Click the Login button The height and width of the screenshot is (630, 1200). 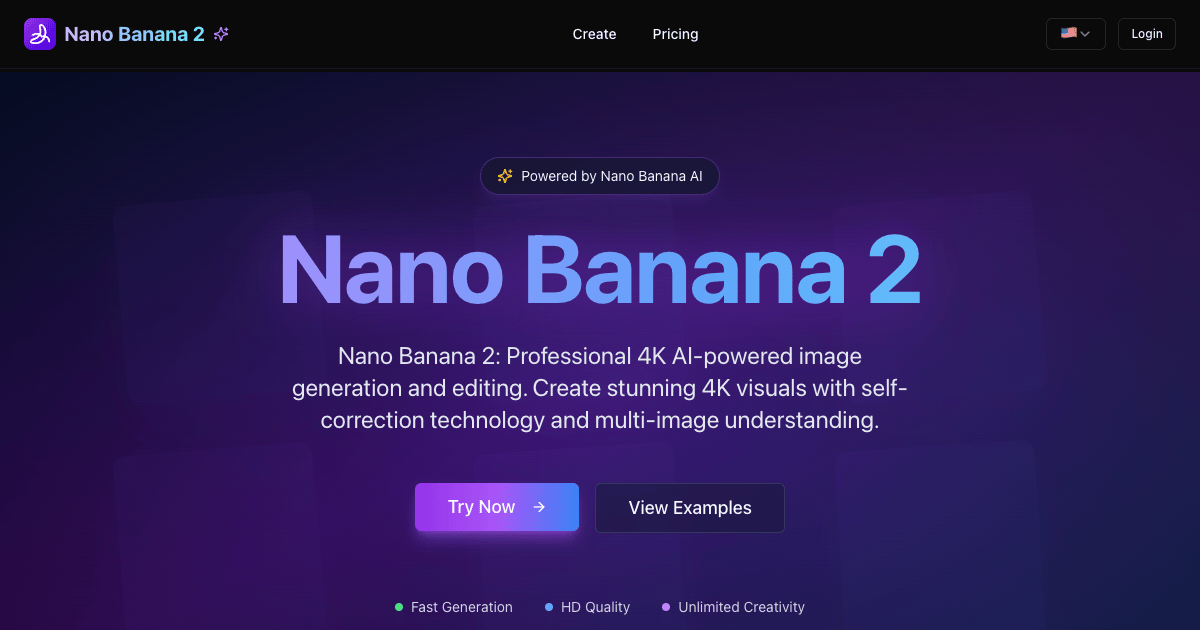click(x=1146, y=33)
